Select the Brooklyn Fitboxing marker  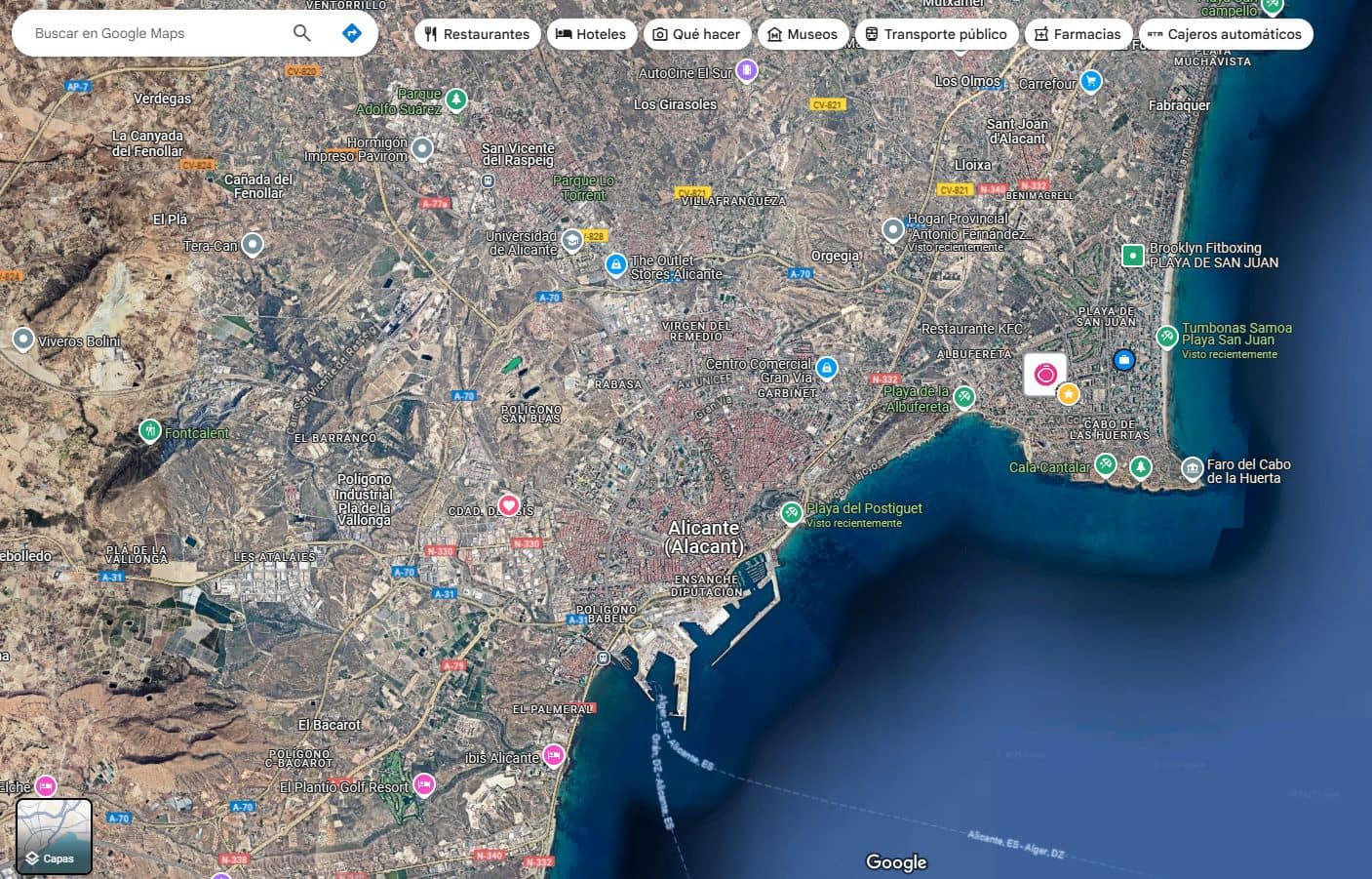coord(1133,255)
